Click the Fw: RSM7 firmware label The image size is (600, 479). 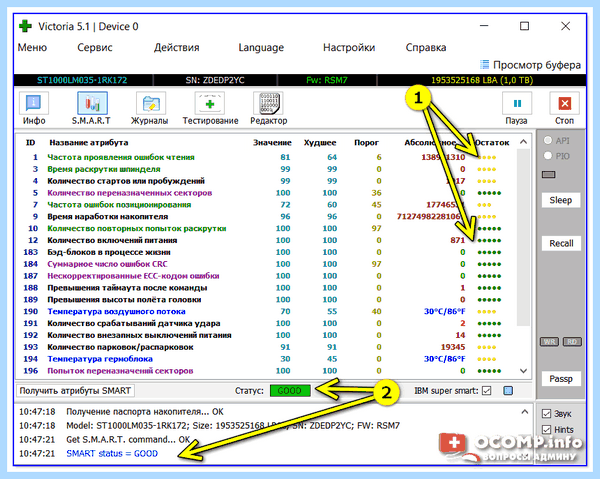(327, 80)
